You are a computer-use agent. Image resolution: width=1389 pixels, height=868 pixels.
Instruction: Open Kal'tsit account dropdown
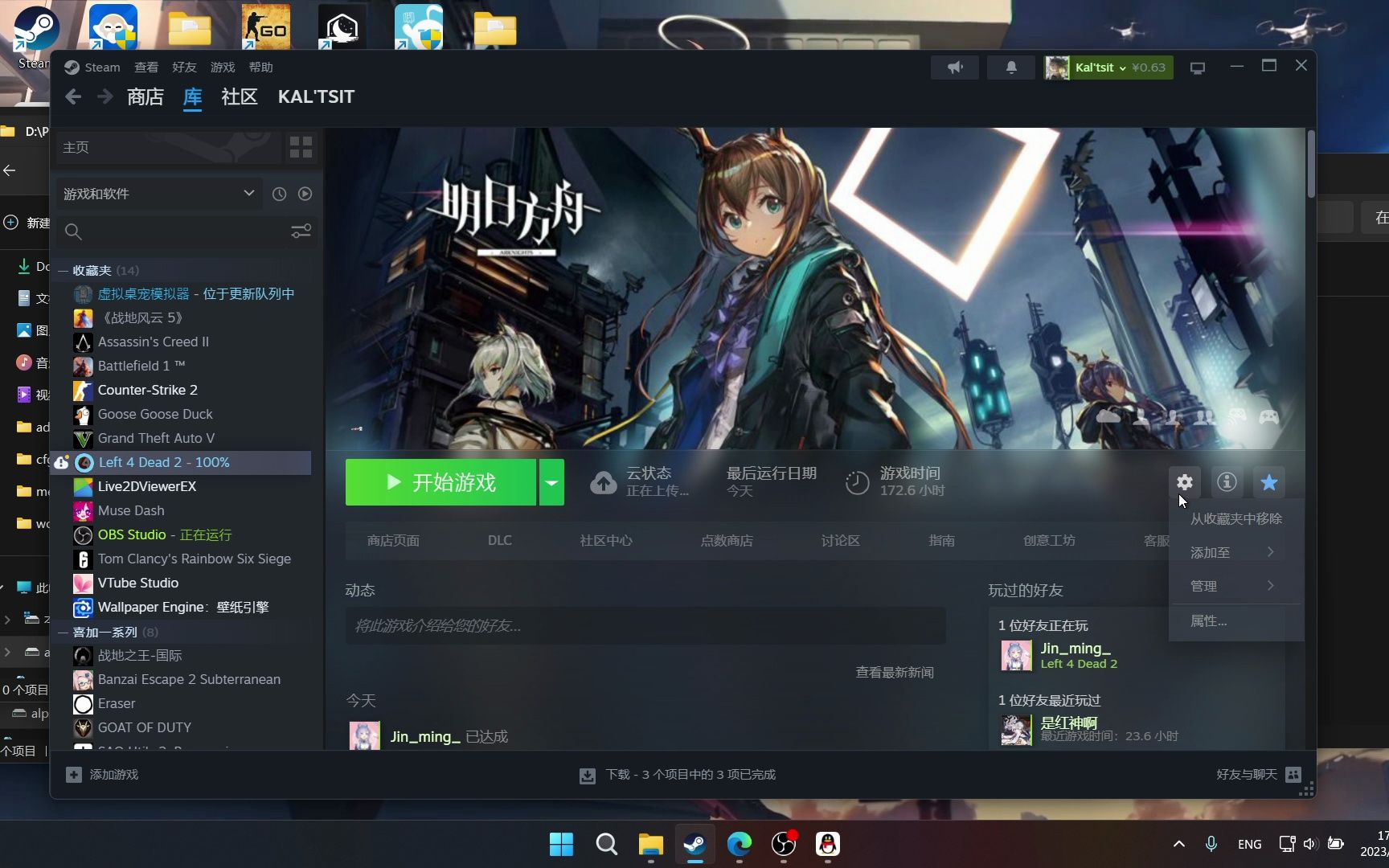(x=1108, y=68)
